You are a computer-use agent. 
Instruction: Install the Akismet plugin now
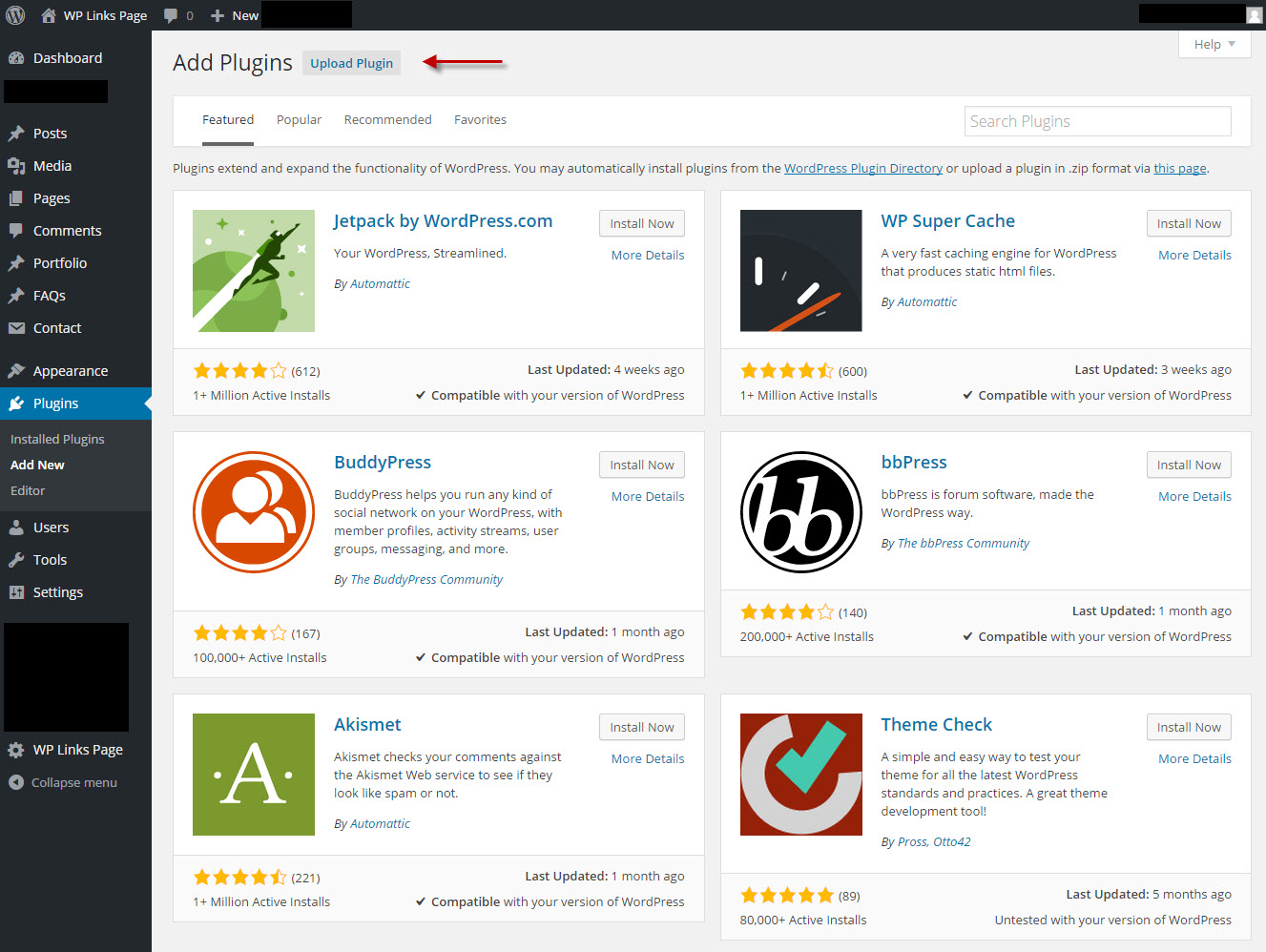tap(642, 727)
